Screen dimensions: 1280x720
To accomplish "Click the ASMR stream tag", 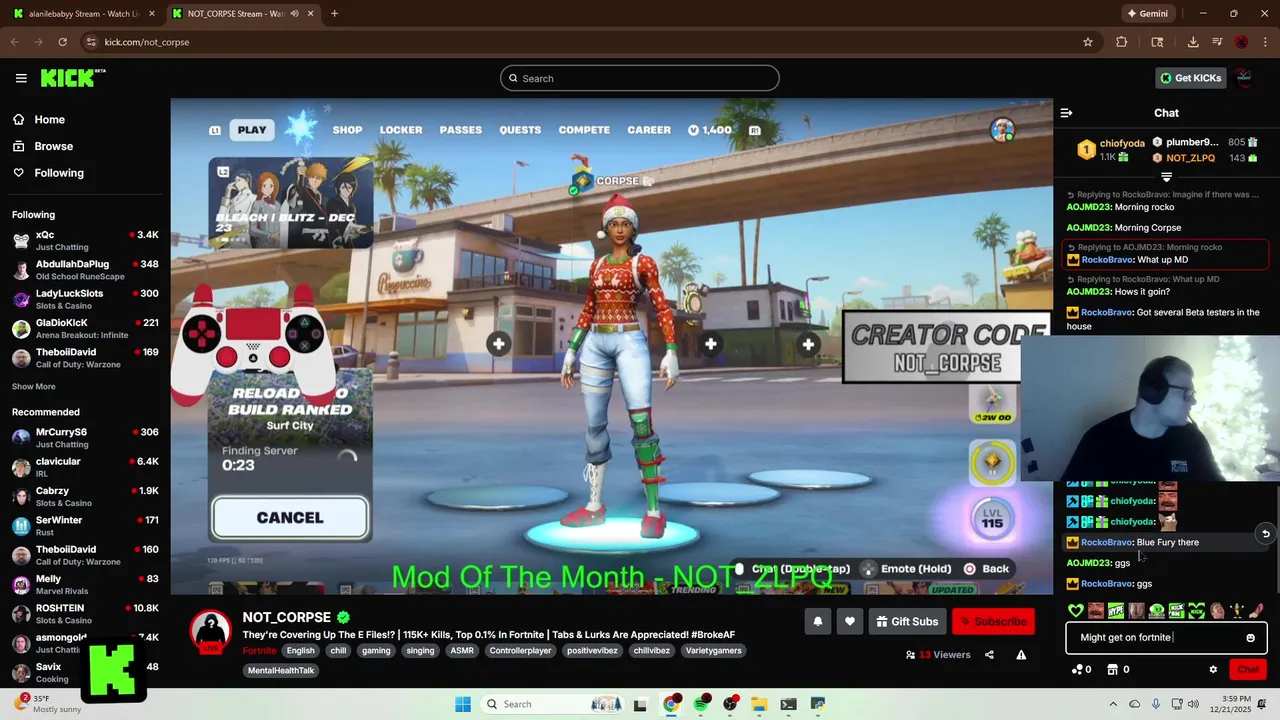I will pos(462,651).
